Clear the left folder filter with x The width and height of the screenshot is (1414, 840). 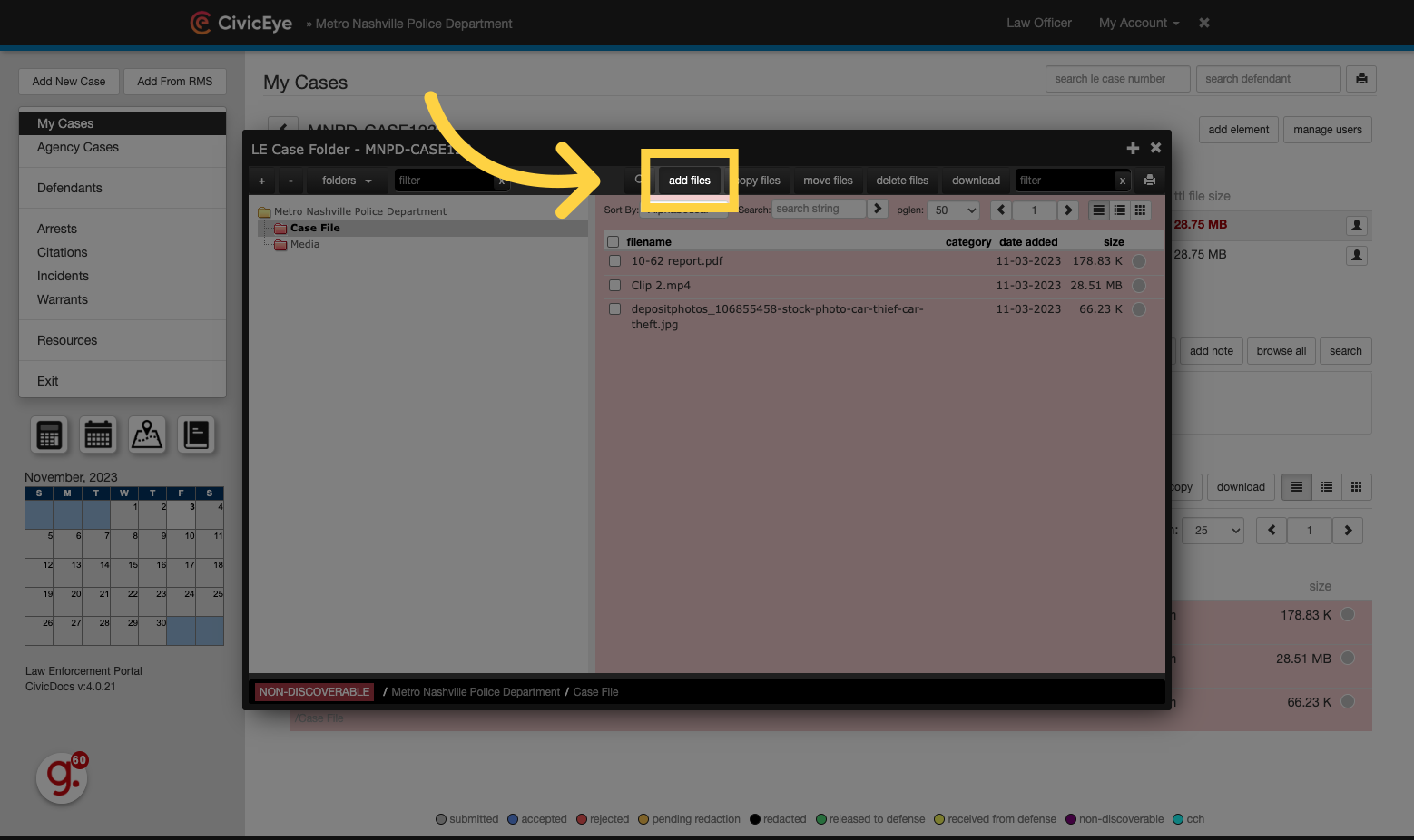coord(501,181)
